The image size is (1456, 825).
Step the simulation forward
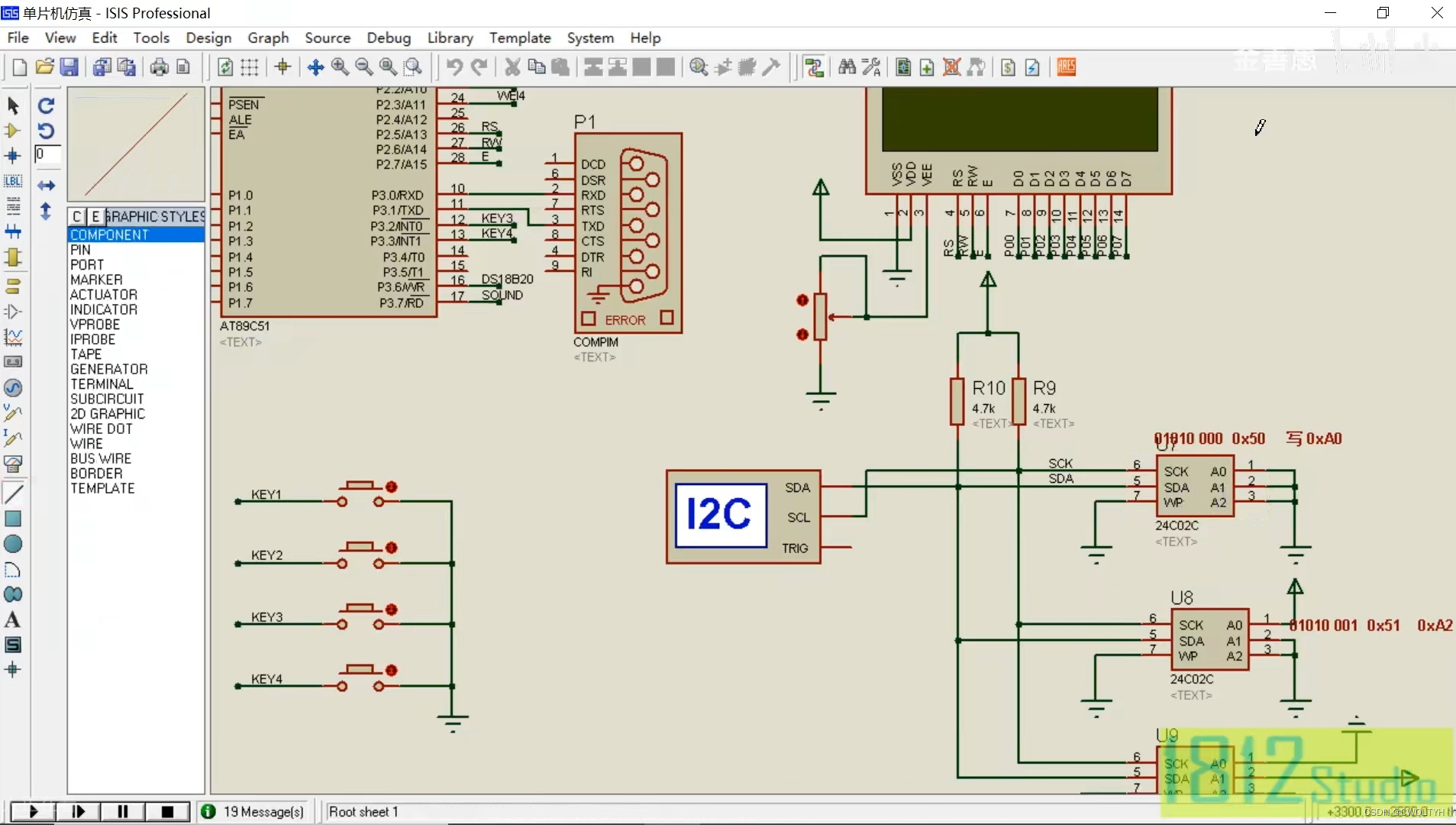point(78,811)
